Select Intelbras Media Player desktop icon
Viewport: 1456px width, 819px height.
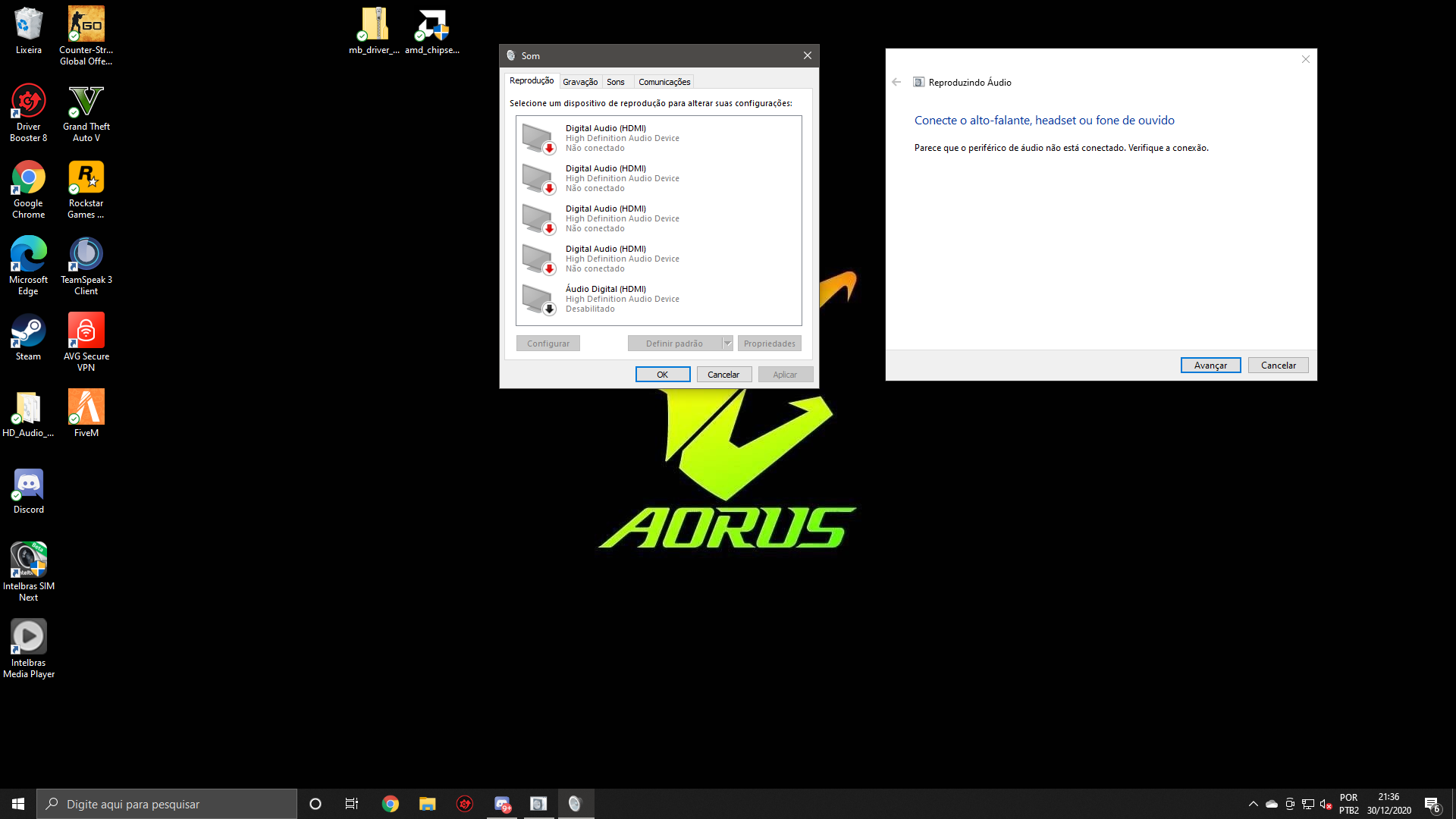pyautogui.click(x=28, y=649)
